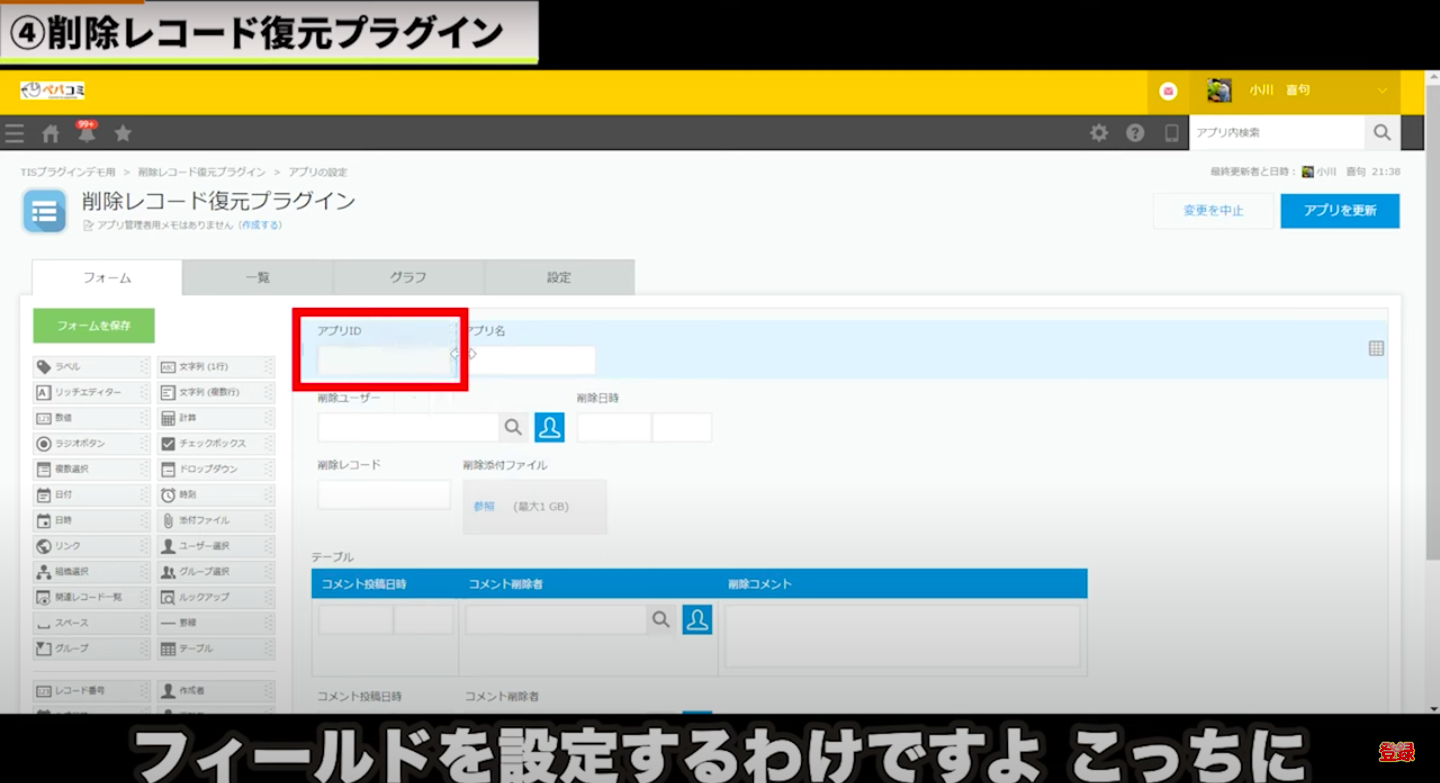Image resolution: width=1440 pixels, height=783 pixels.
Task: Click the help question mark icon
Action: click(1135, 133)
